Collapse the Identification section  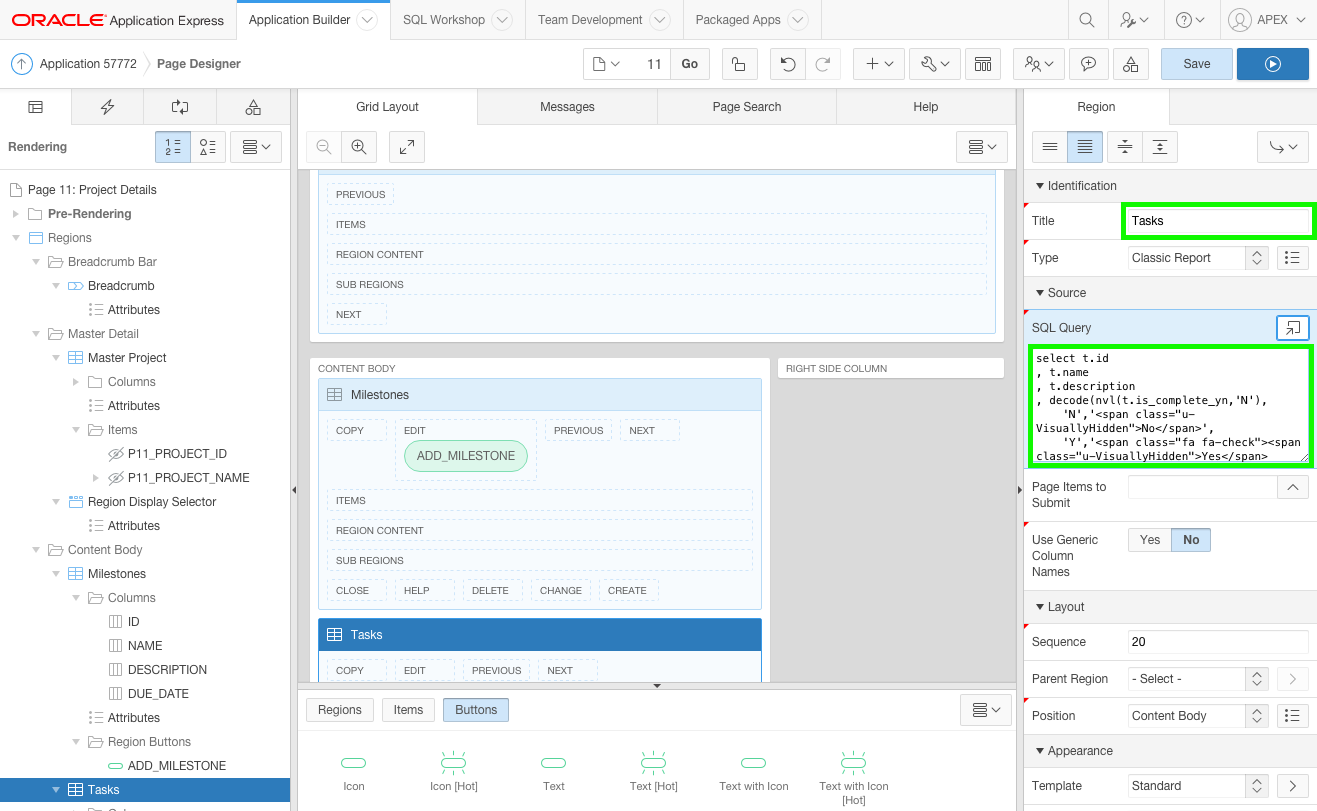click(1040, 186)
